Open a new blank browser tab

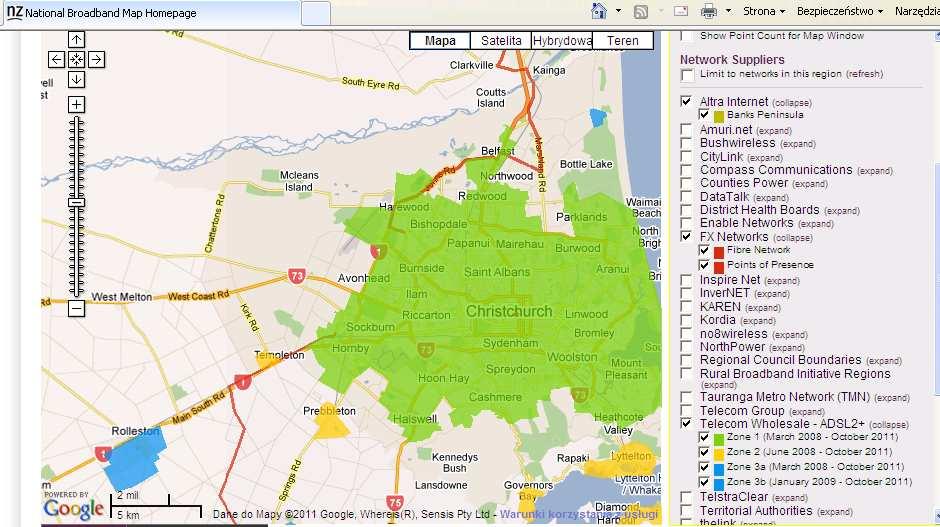pos(315,13)
